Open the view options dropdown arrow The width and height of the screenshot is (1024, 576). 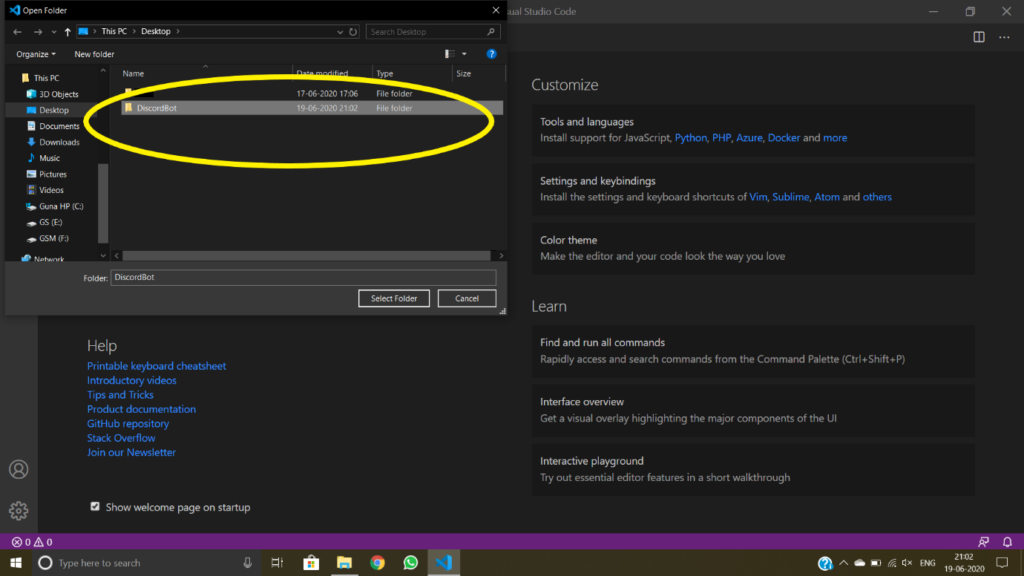[464, 54]
